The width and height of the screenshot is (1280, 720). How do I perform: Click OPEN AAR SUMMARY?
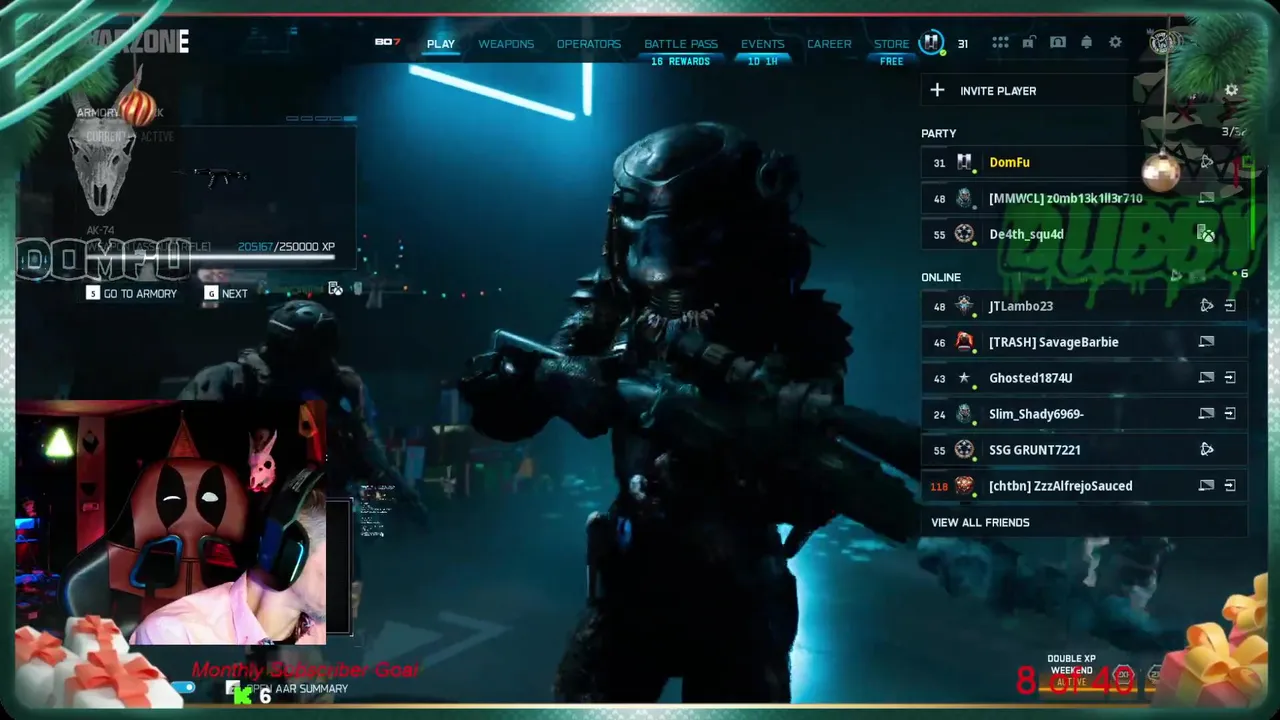pos(285,689)
